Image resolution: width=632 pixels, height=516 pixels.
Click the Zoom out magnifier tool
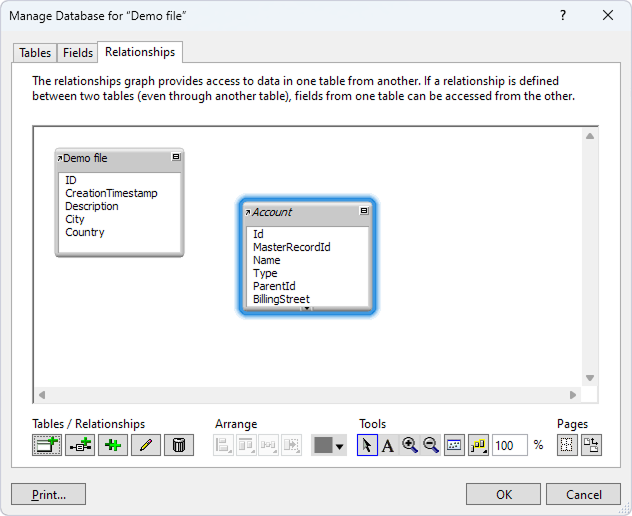point(430,445)
